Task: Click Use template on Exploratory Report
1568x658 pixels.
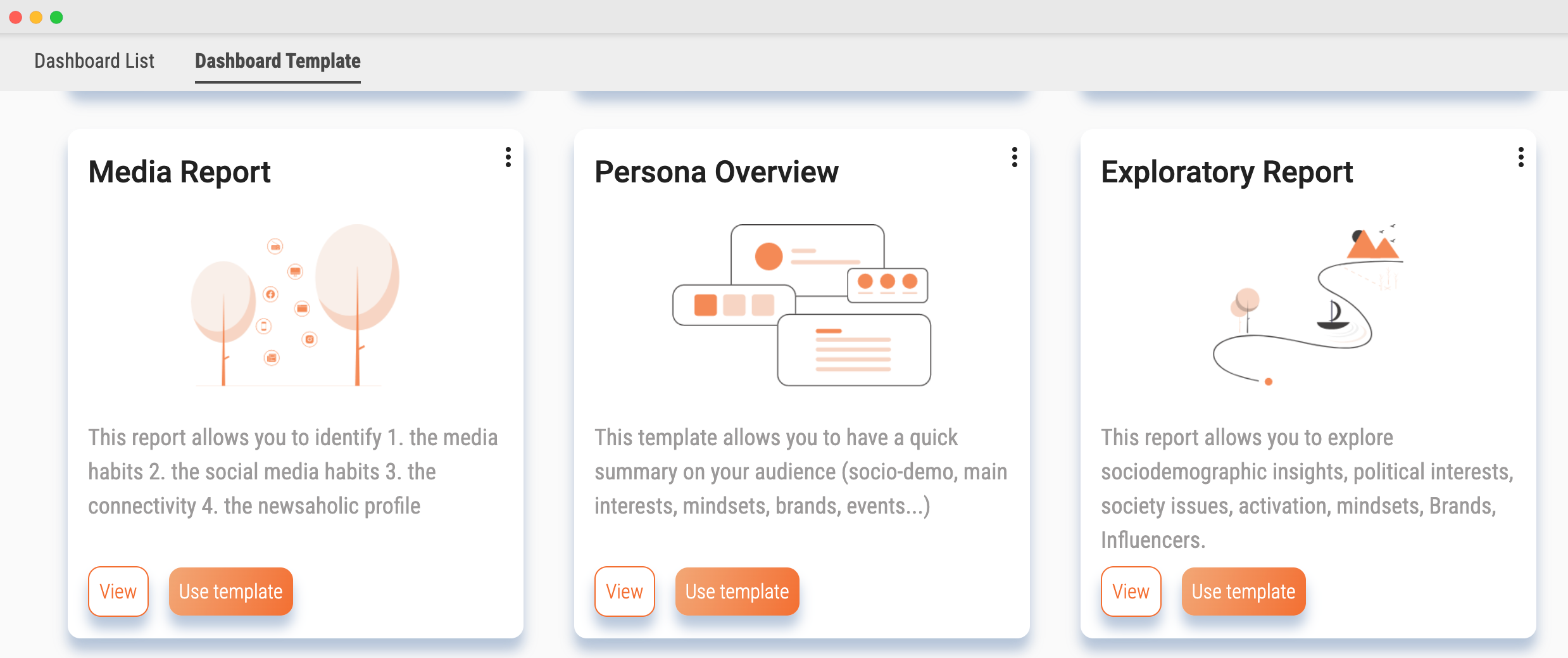Action: pyautogui.click(x=1243, y=591)
